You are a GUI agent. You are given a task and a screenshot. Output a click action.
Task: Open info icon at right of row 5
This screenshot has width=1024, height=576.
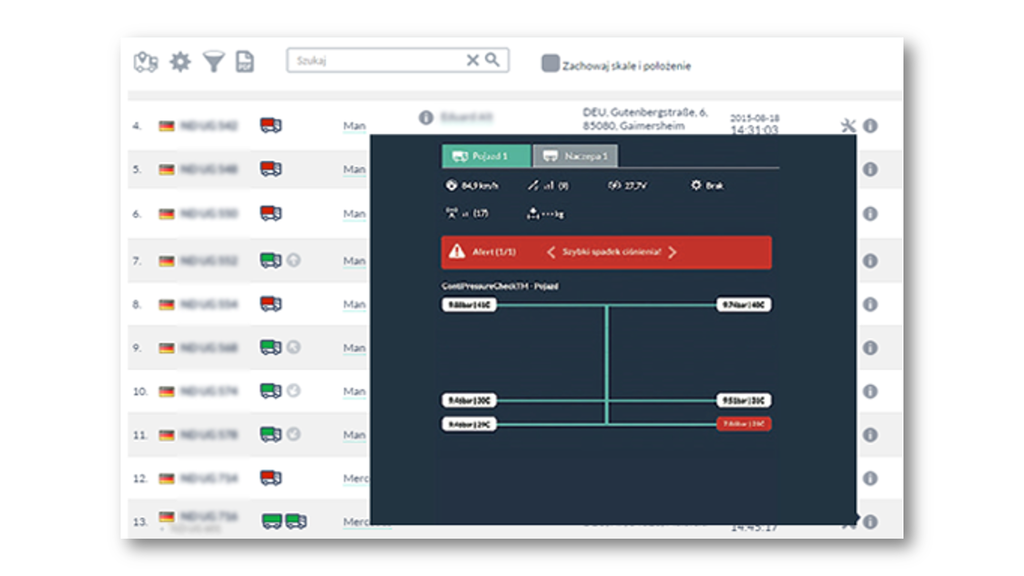[870, 169]
